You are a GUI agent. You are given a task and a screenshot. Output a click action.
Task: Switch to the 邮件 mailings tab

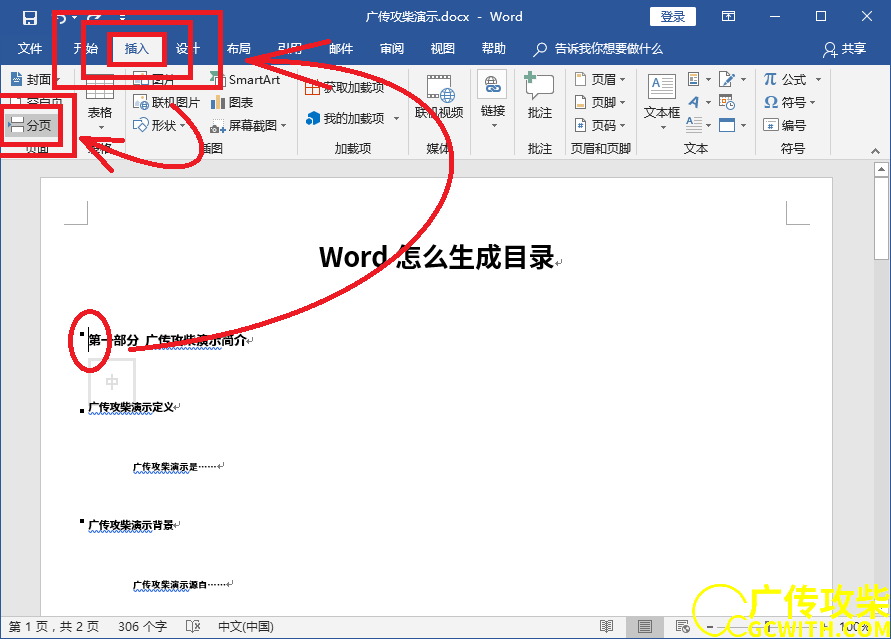coord(341,49)
